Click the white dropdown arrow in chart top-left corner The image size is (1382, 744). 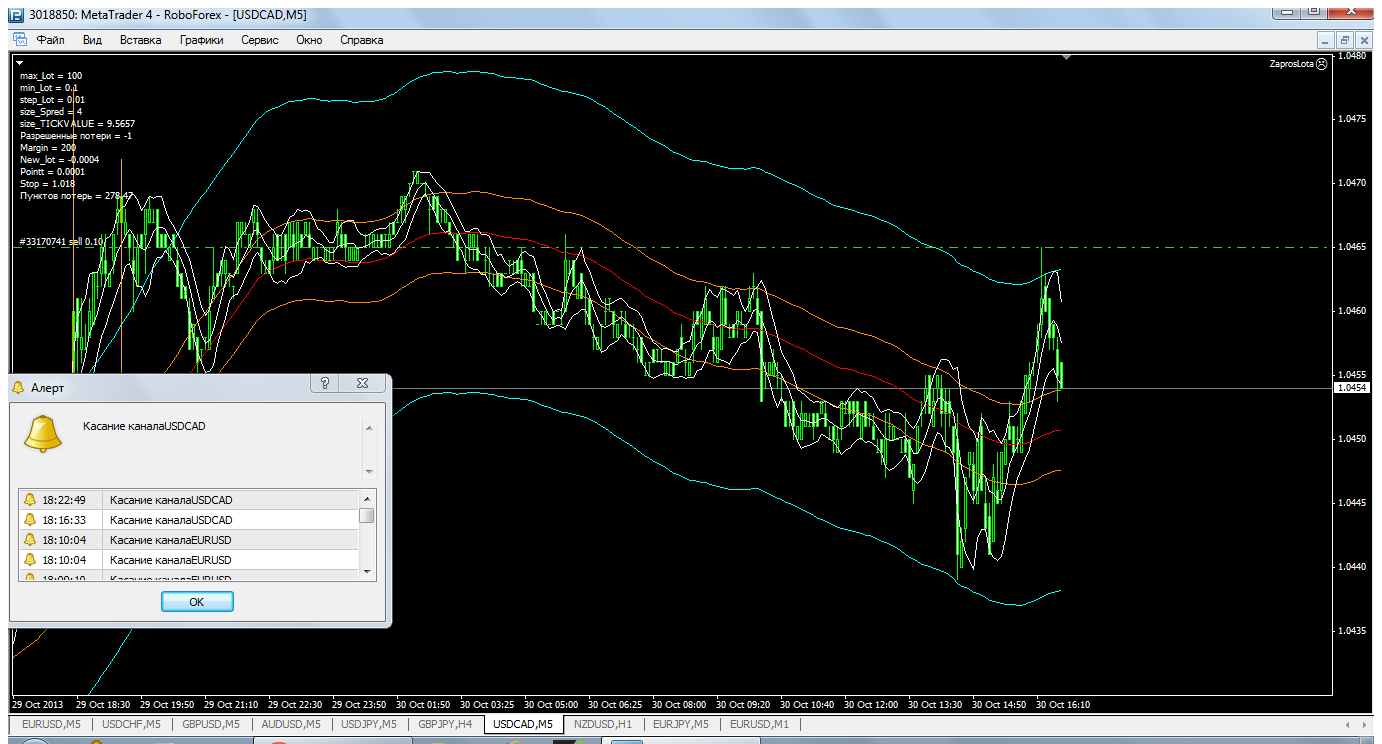(19, 62)
